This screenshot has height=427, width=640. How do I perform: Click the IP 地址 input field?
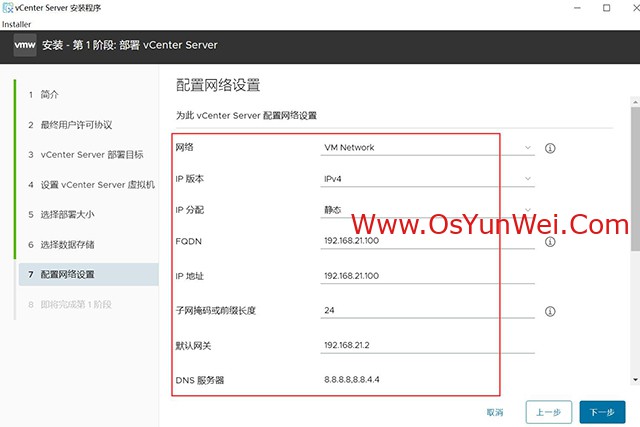pos(427,276)
